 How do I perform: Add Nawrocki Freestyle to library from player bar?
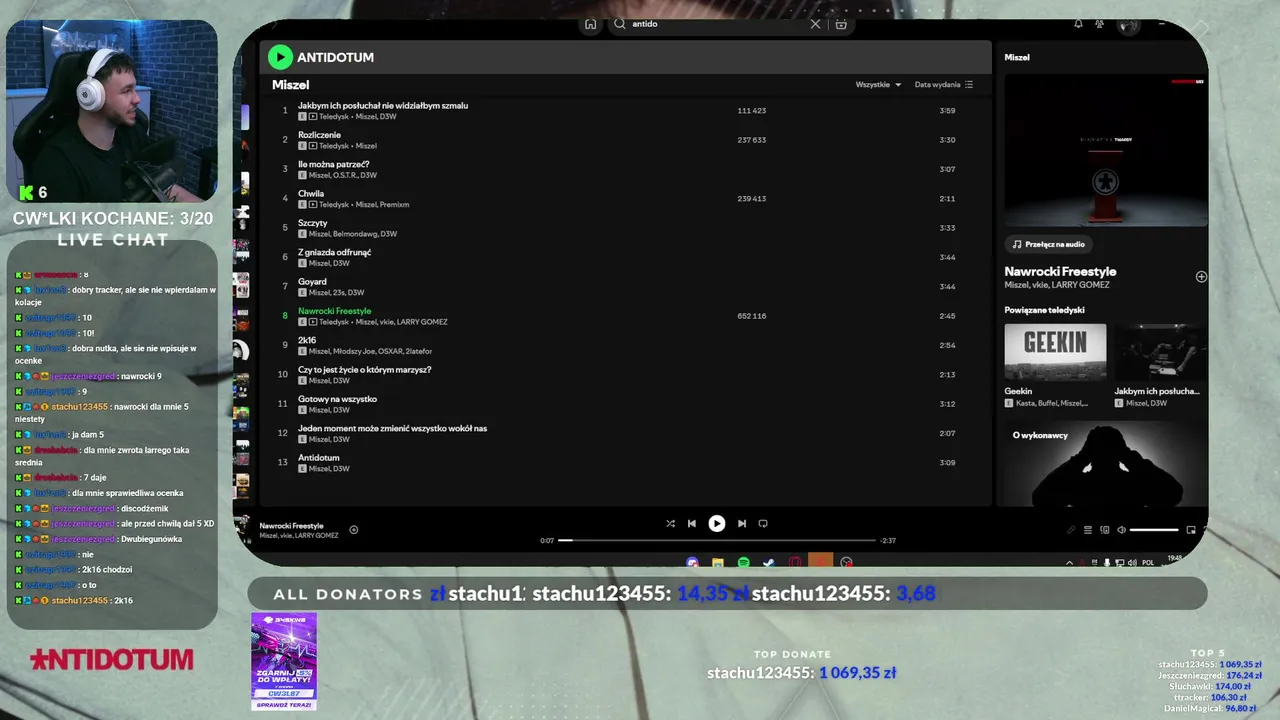[353, 530]
